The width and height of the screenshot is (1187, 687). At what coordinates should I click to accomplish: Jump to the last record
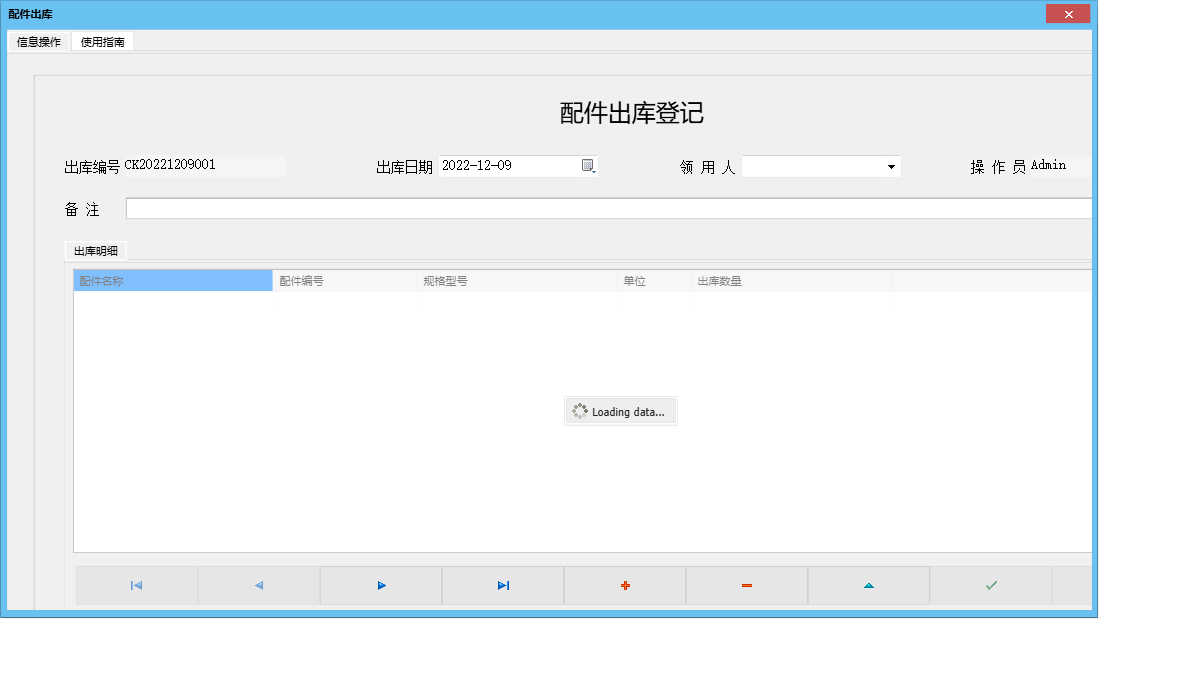point(503,585)
